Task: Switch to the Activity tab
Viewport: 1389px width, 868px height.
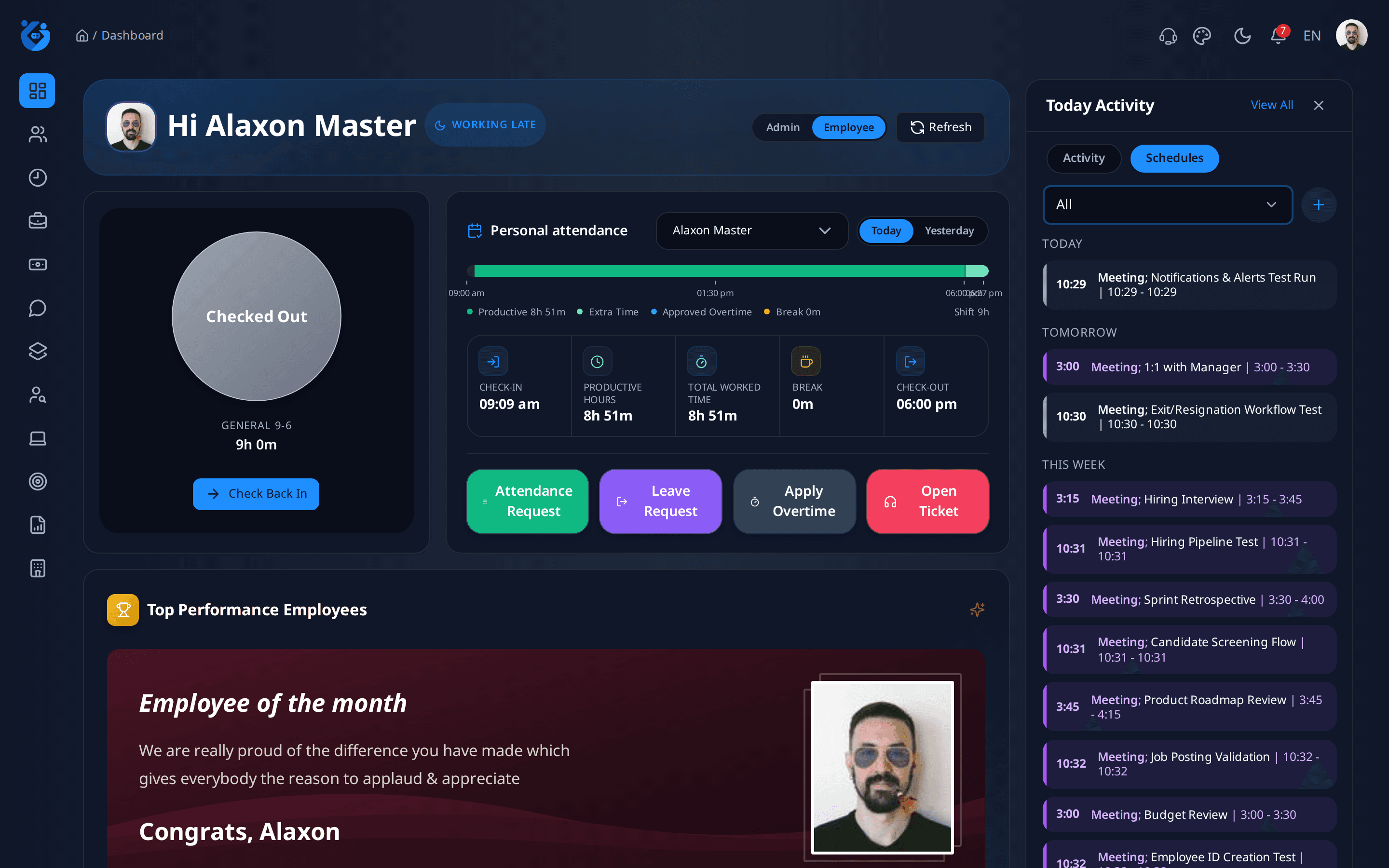Action: [1083, 159]
